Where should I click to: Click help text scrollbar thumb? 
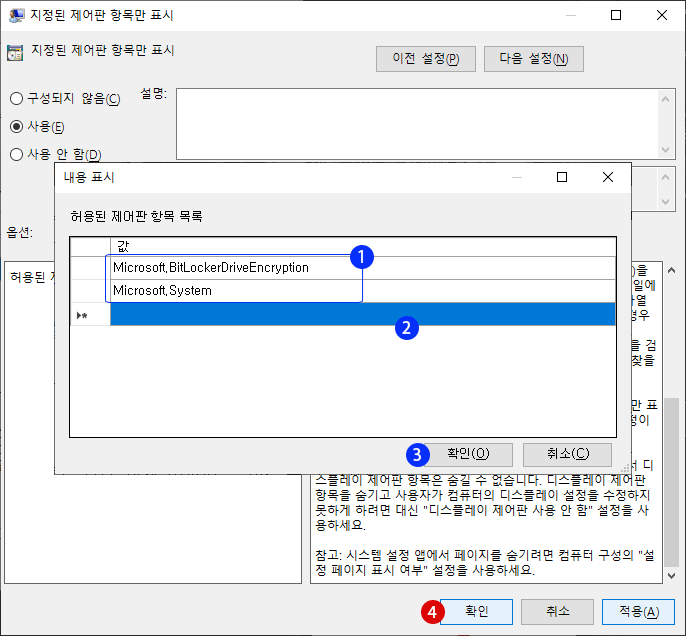(x=671, y=481)
